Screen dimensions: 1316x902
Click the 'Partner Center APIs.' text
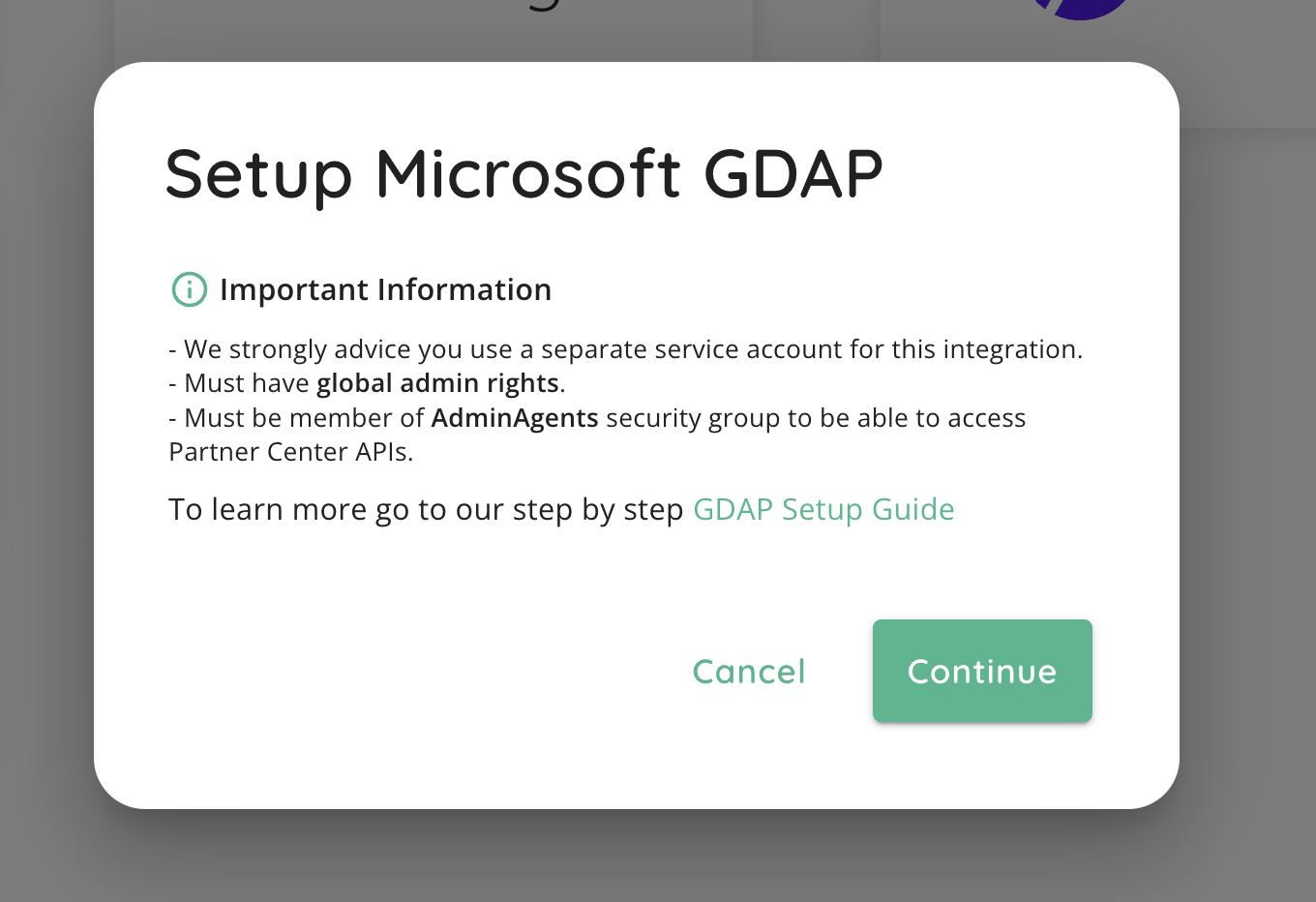[291, 452]
